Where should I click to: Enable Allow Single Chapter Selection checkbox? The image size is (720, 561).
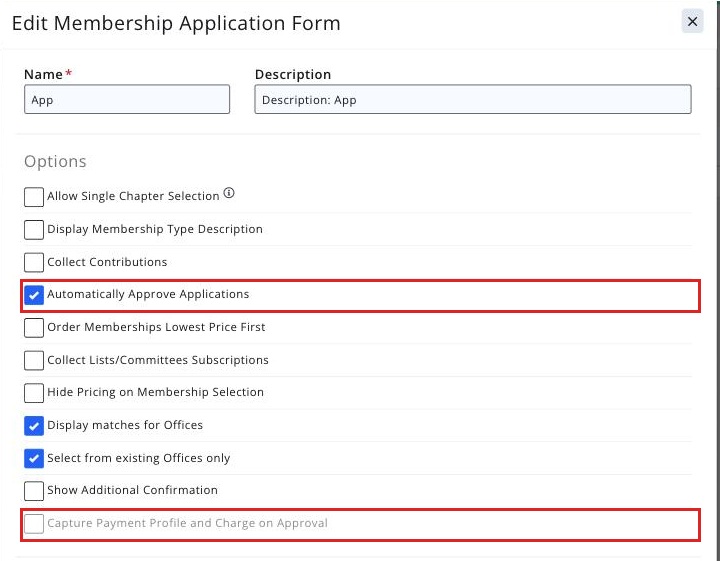click(x=34, y=196)
